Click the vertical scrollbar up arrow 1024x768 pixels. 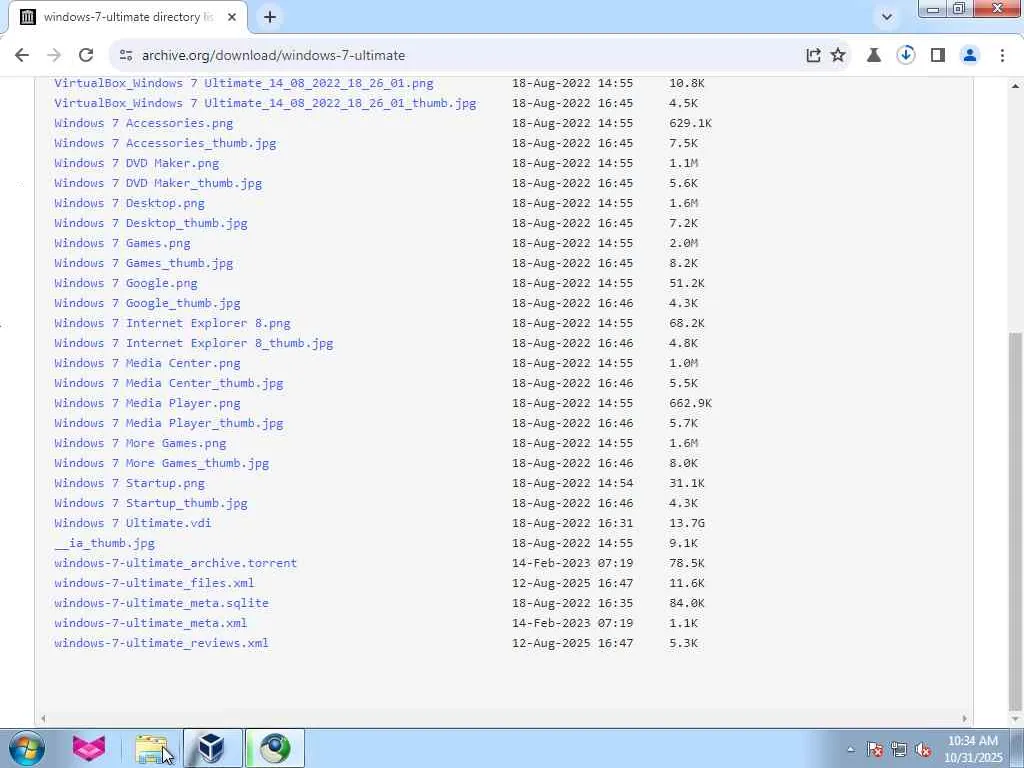(1016, 86)
